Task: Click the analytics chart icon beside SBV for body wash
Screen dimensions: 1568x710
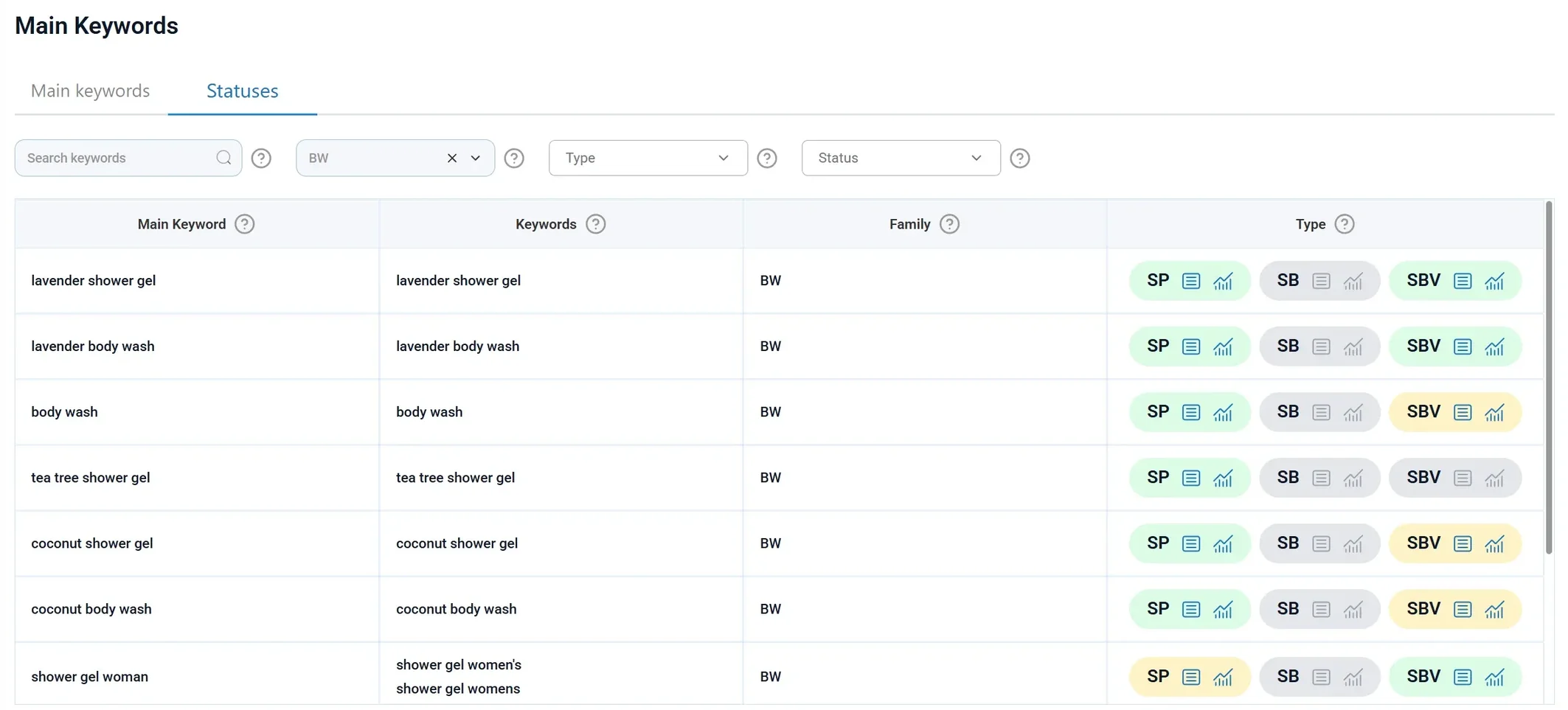Action: pos(1495,412)
